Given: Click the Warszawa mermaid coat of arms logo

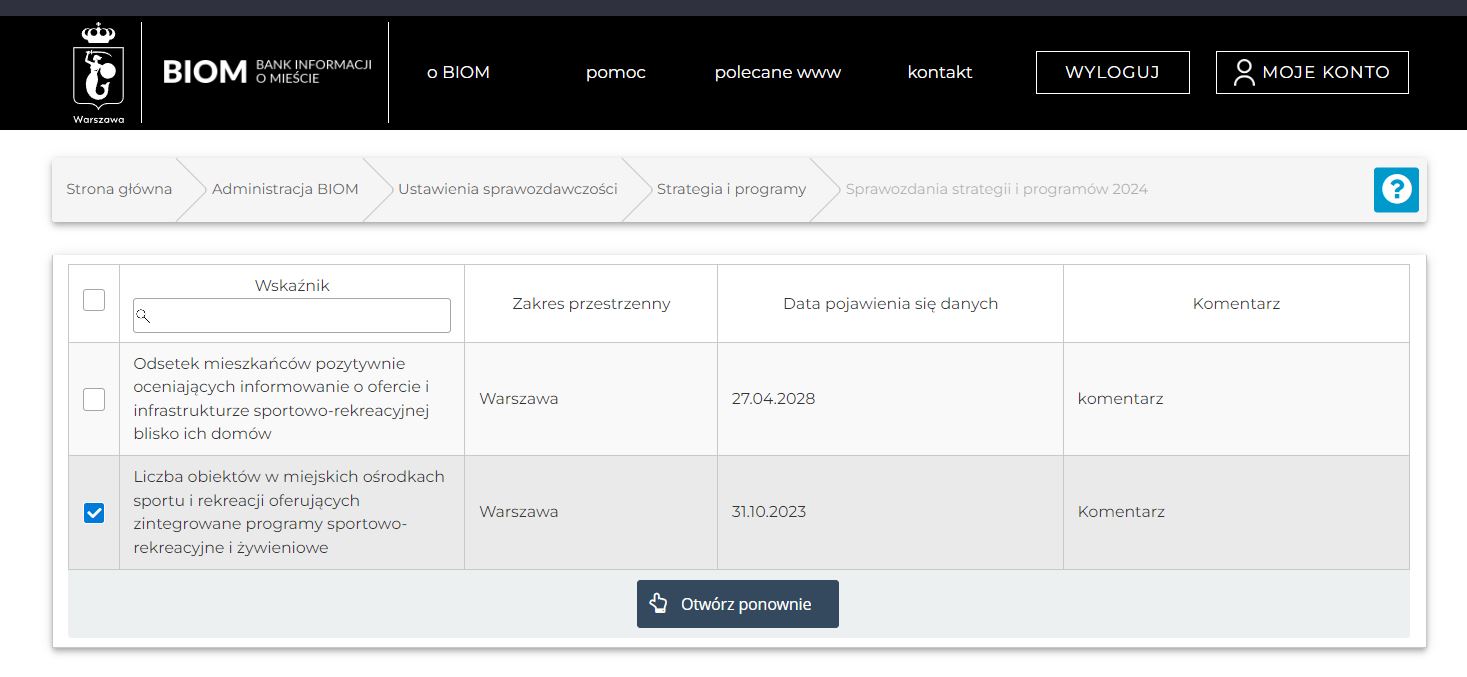Looking at the screenshot, I should pos(98,72).
